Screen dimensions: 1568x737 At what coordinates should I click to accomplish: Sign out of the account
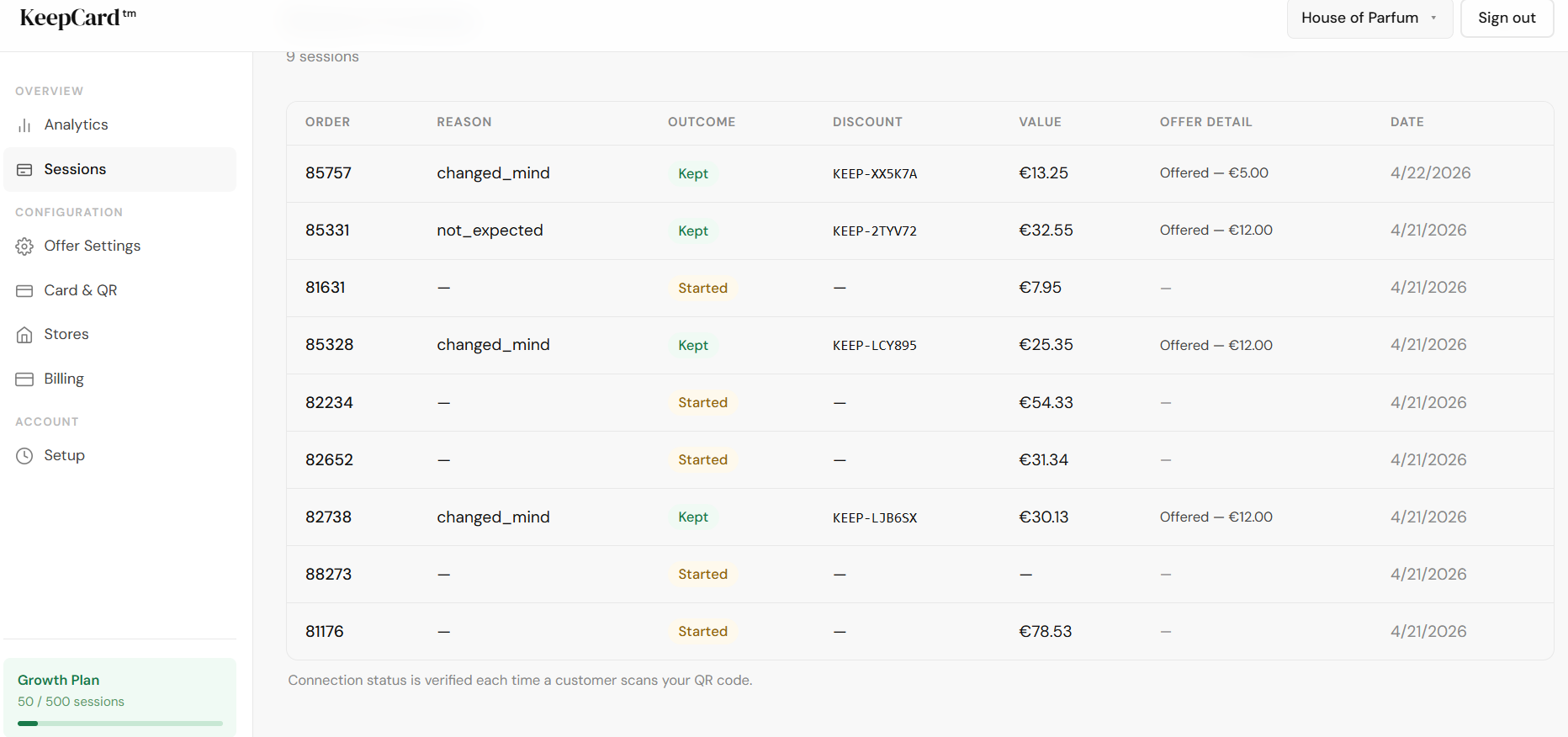point(1506,18)
